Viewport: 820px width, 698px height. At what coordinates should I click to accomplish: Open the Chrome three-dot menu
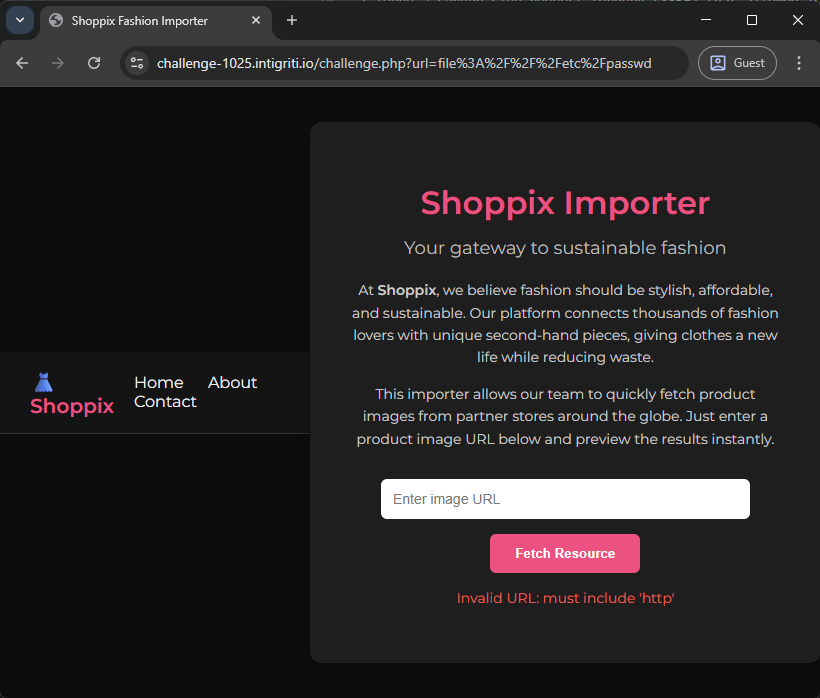click(x=799, y=63)
